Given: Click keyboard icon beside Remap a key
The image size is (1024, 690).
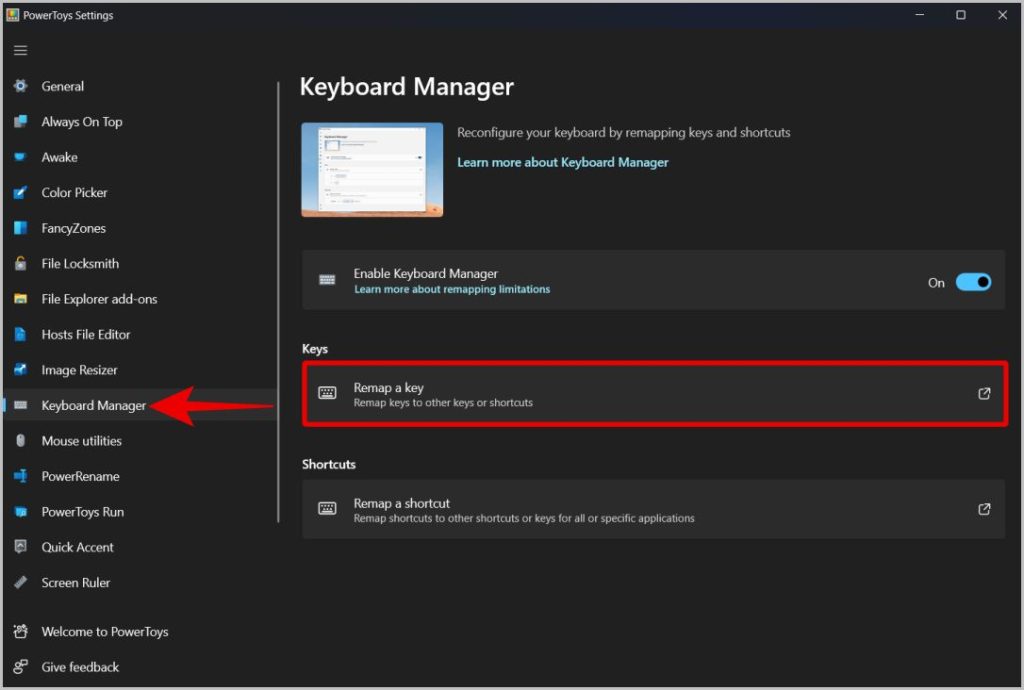Looking at the screenshot, I should tap(327, 393).
